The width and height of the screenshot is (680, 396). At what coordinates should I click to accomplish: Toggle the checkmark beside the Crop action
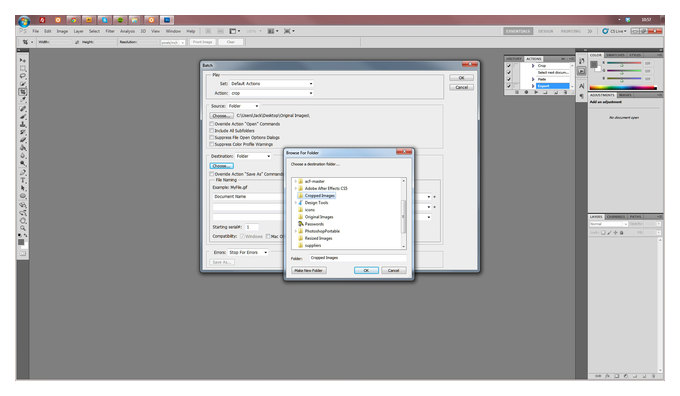(x=509, y=66)
